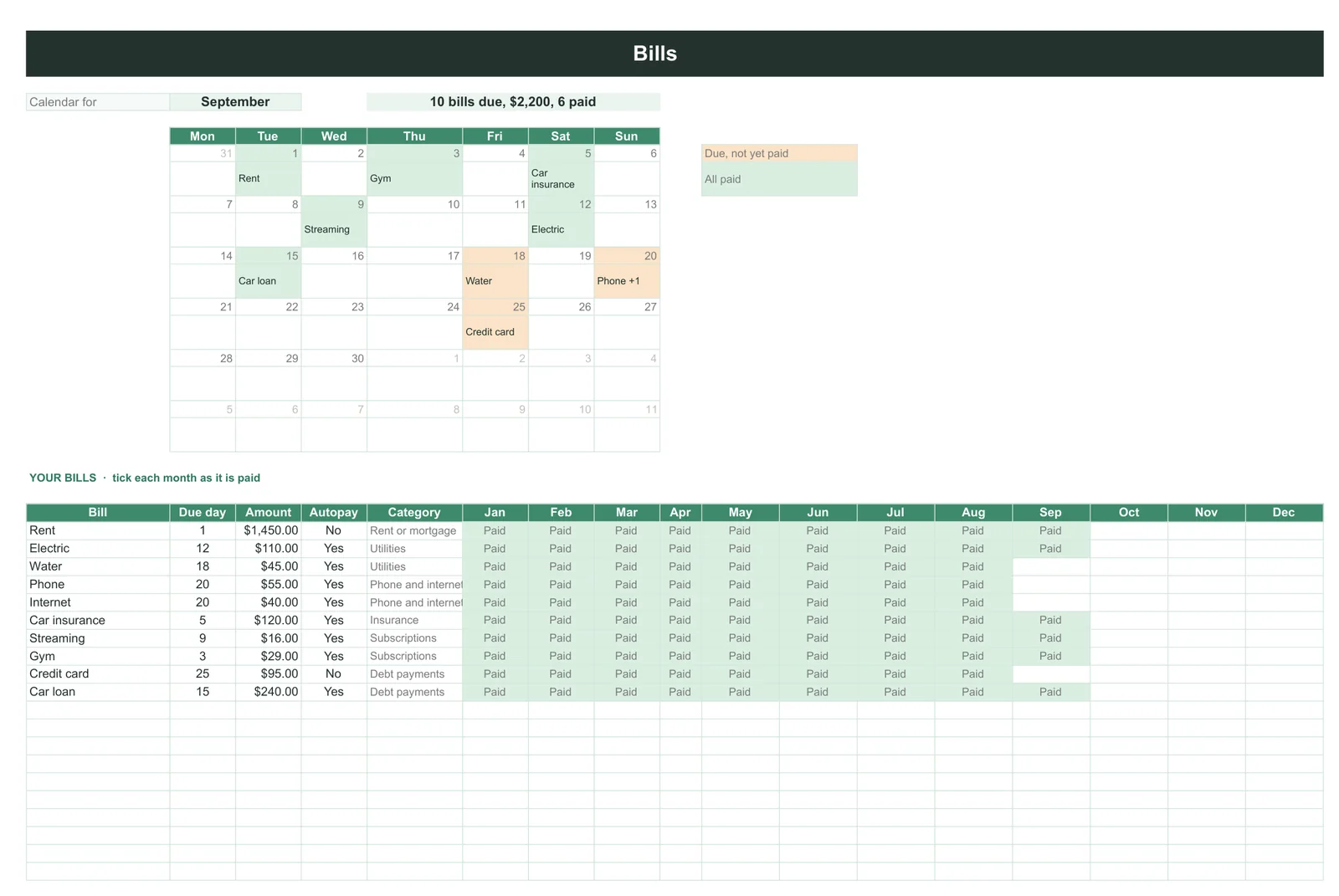Select the Car loan calendar entry
This screenshot has height=896, width=1339.
(268, 281)
